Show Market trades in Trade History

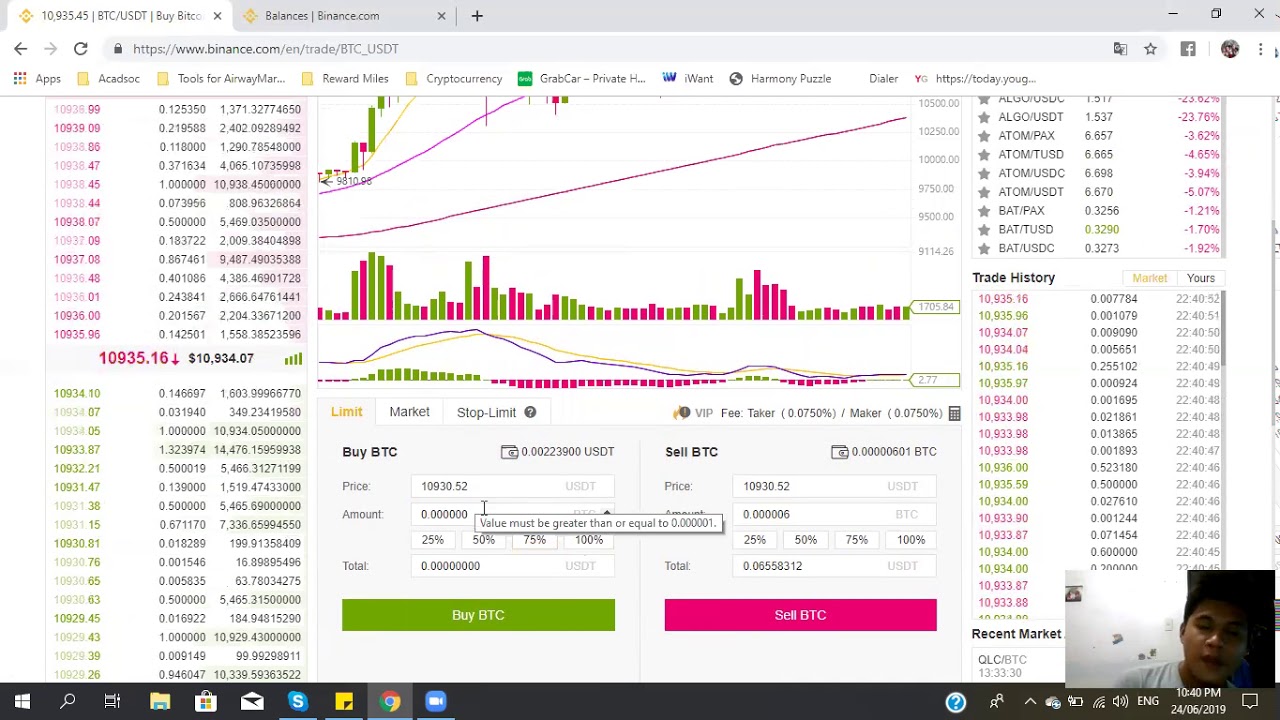[1149, 278]
